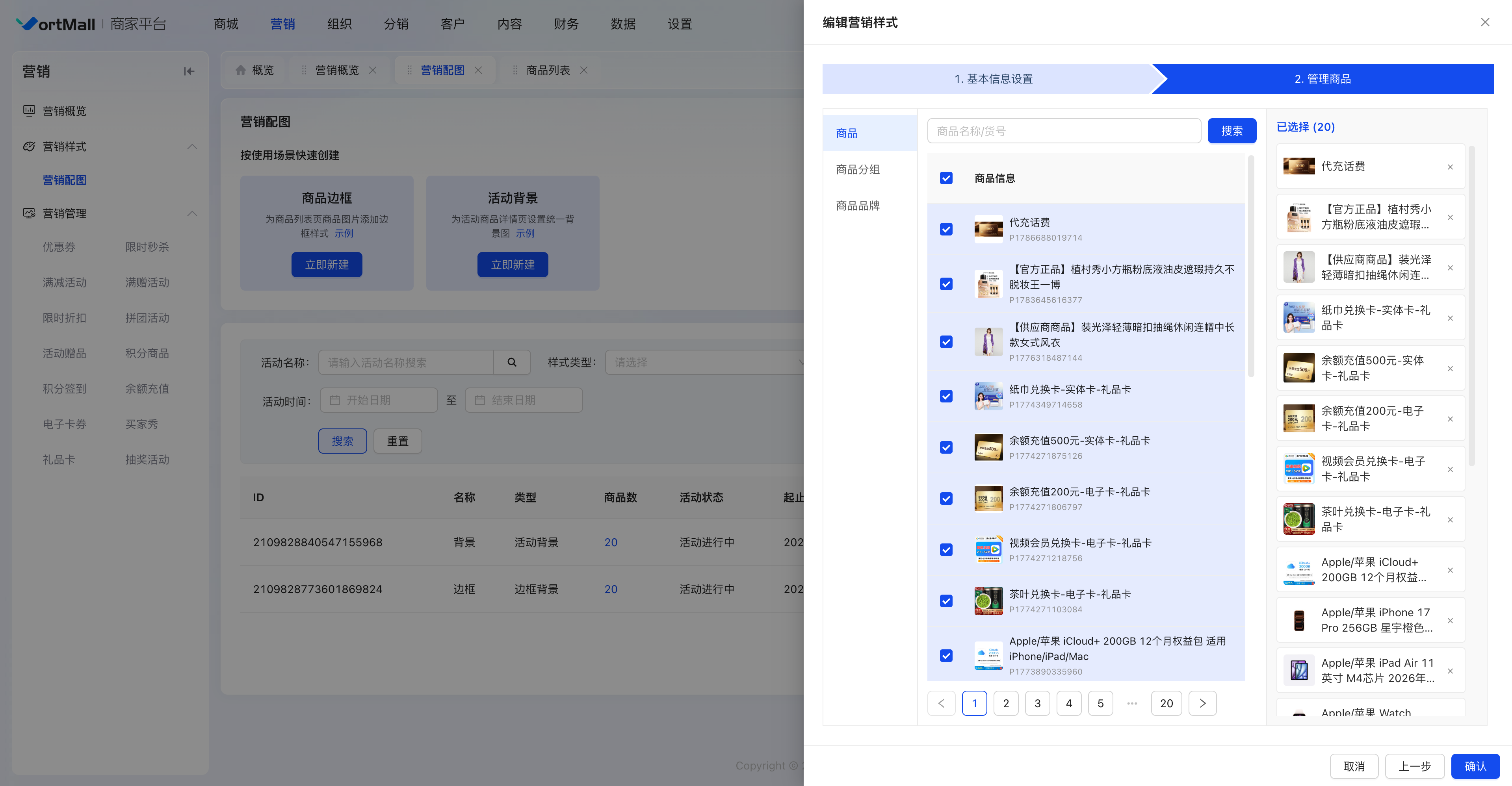Close the 编辑营销样式 drawer
This screenshot has width=1512, height=786.
pos(1484,22)
